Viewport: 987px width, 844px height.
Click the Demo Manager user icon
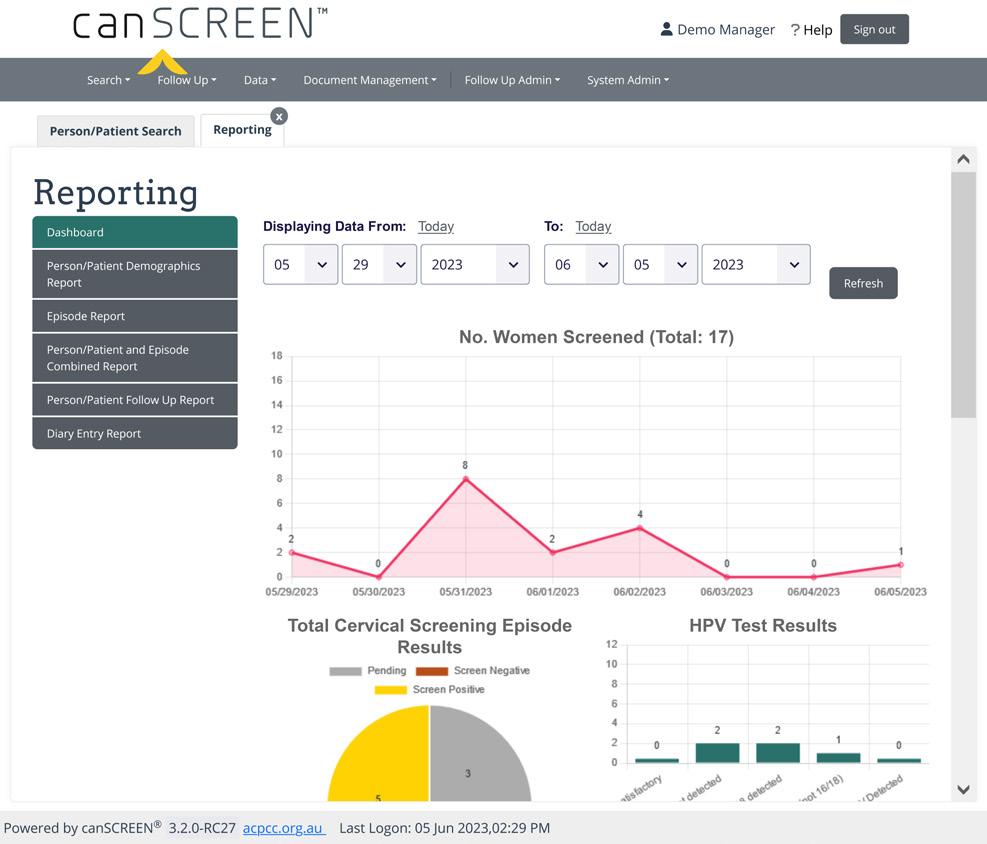666,29
